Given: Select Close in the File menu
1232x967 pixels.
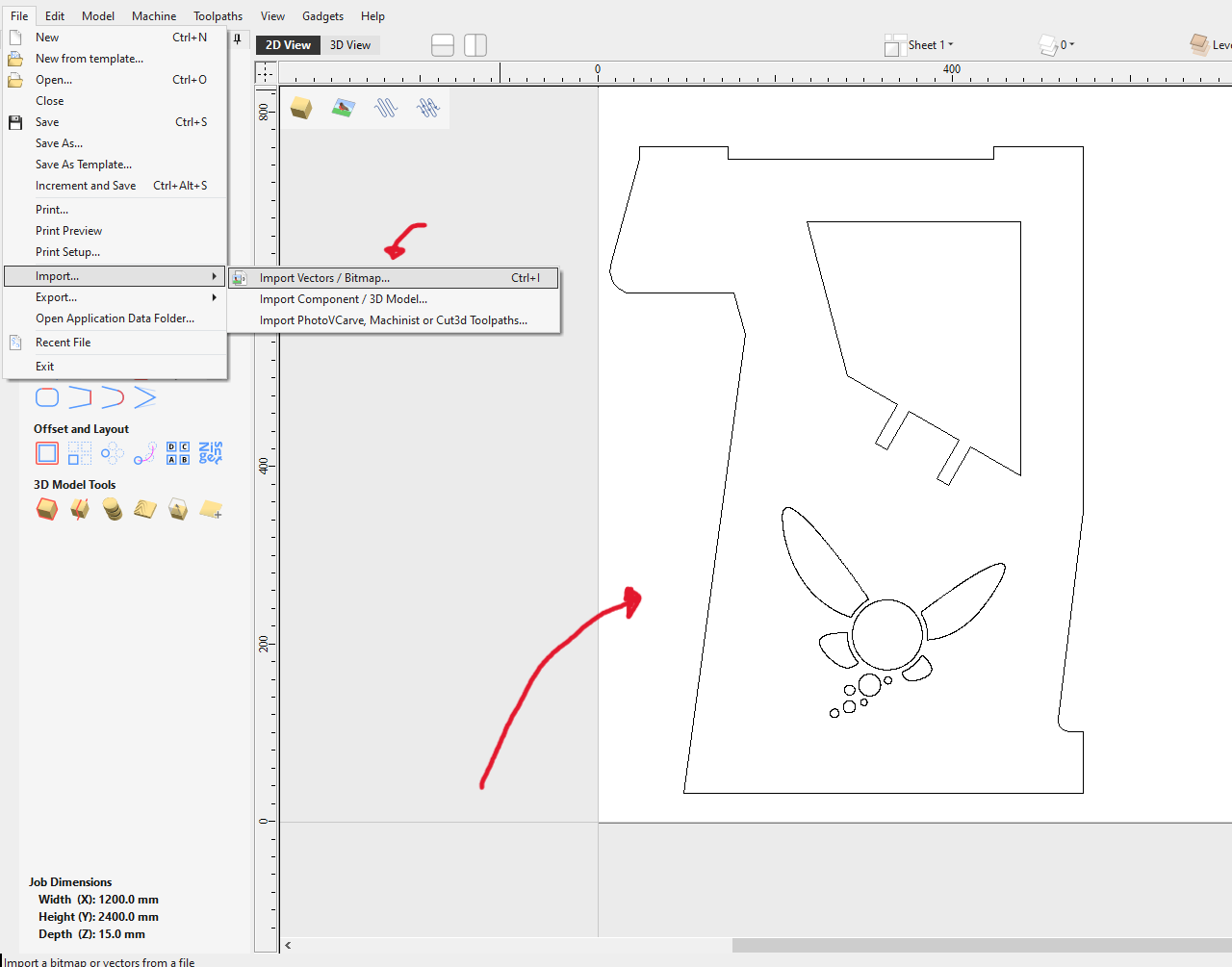Looking at the screenshot, I should 115,101.
